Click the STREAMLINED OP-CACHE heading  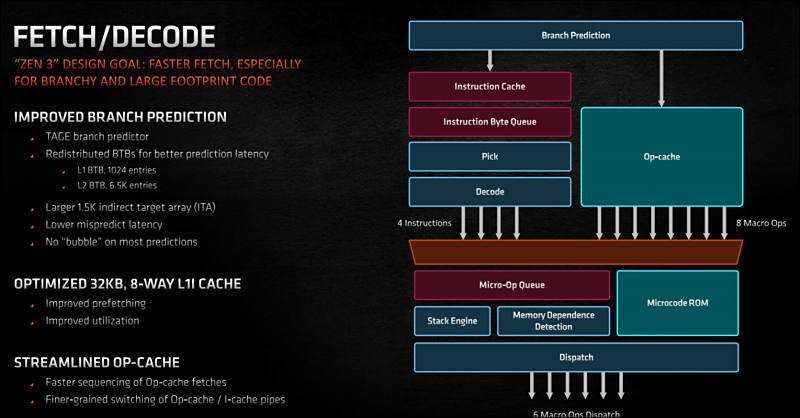[97, 362]
